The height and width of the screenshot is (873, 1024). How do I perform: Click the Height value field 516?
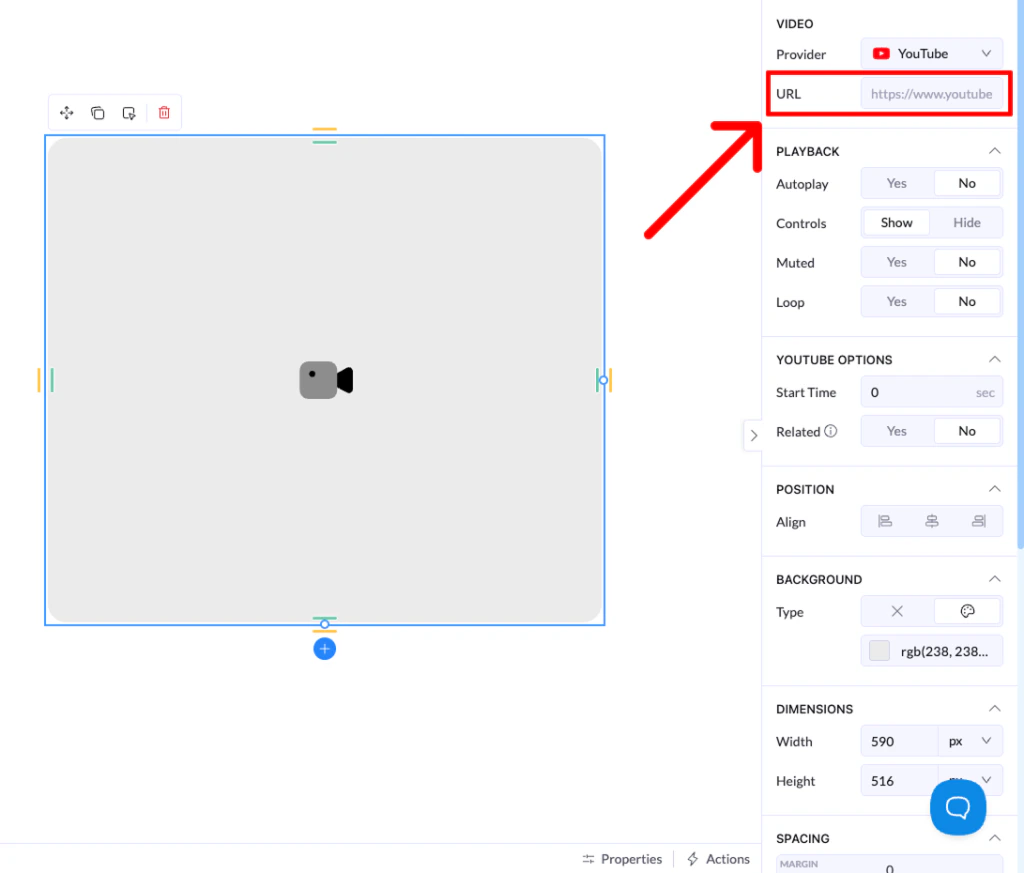(899, 780)
